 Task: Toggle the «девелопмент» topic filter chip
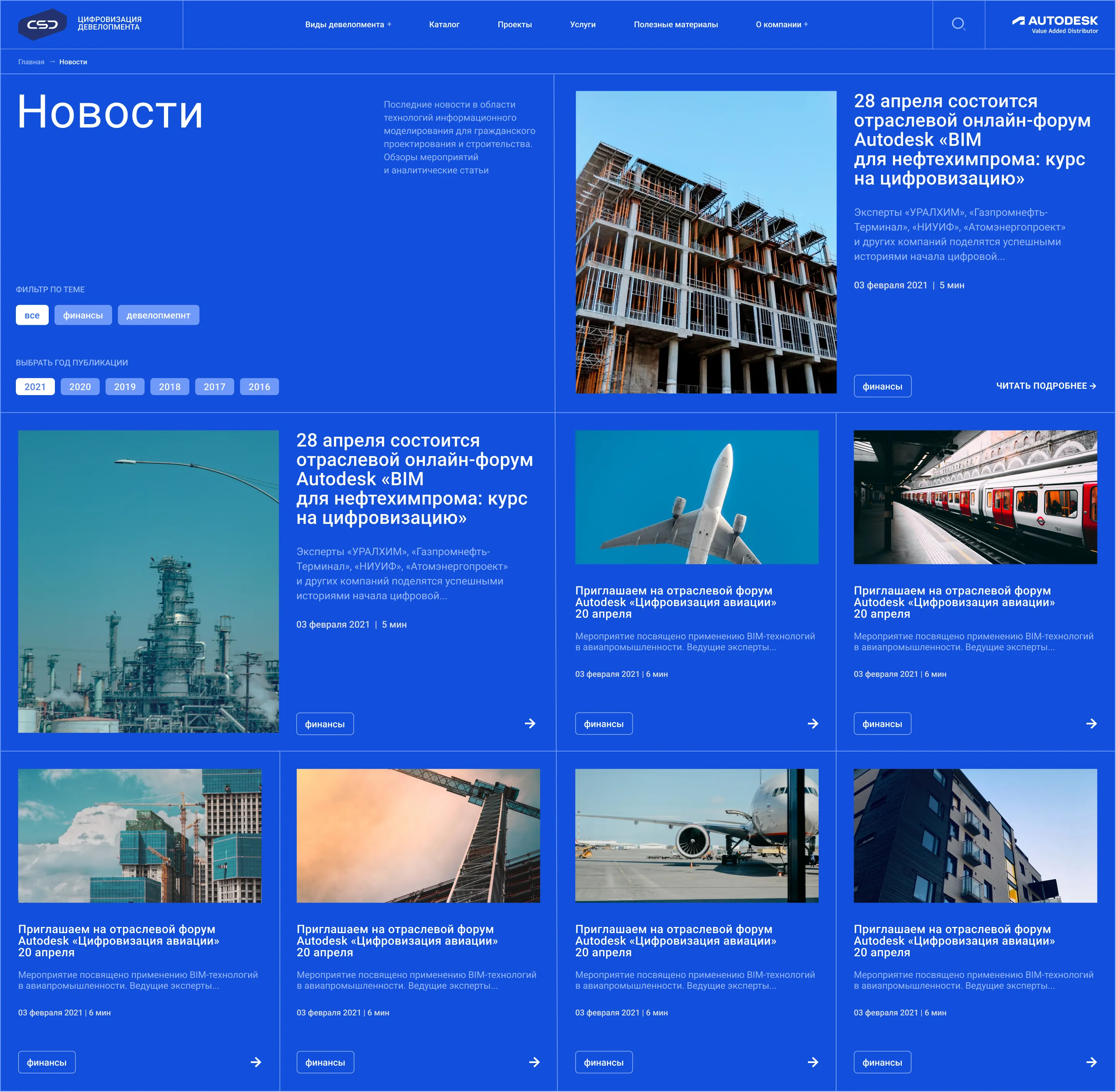(158, 315)
